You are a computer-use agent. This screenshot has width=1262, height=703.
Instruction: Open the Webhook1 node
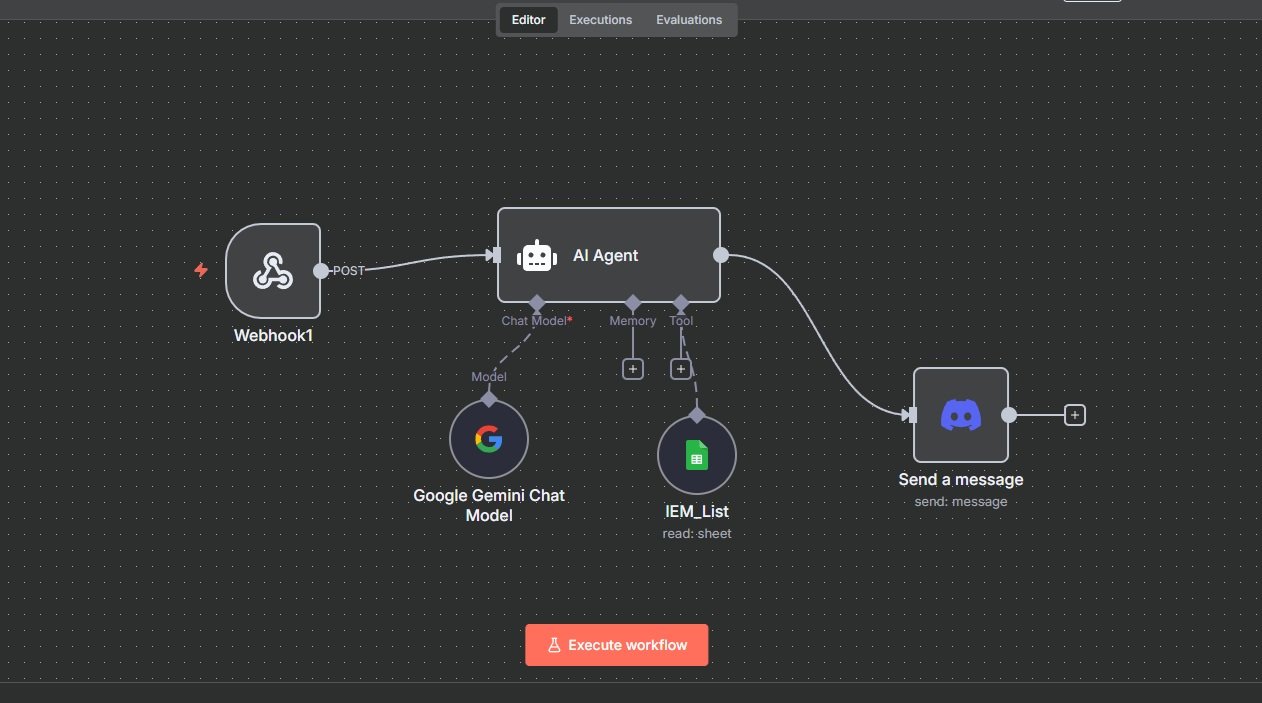pyautogui.click(x=273, y=270)
